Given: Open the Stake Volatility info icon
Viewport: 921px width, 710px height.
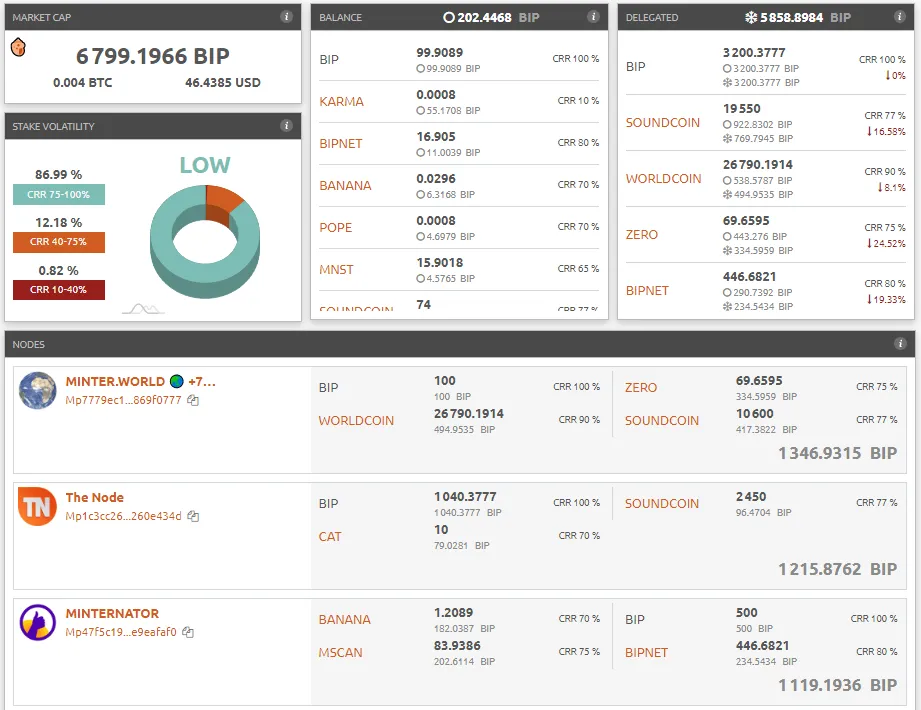Looking at the screenshot, I should (x=286, y=126).
